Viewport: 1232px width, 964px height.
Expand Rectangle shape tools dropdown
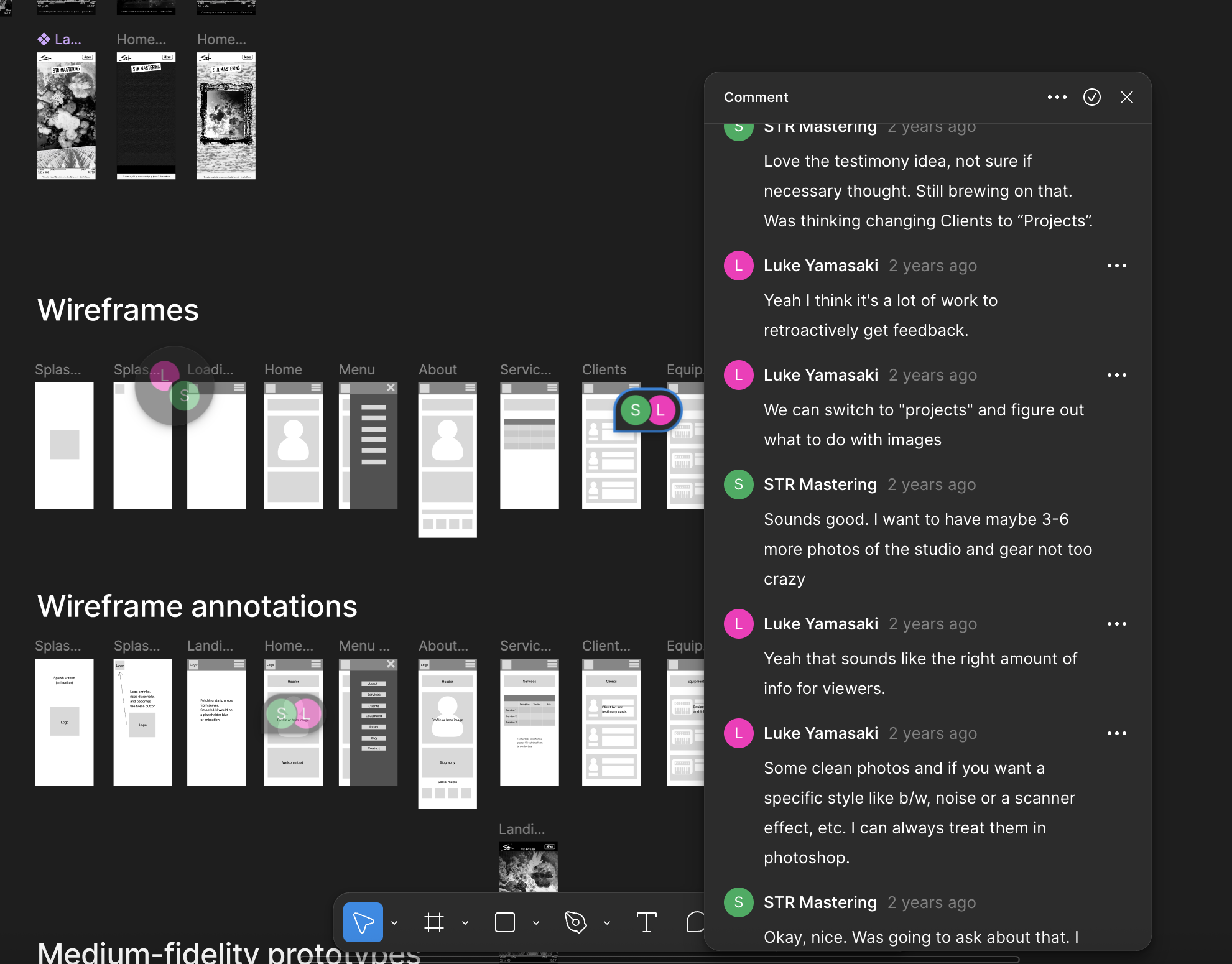(x=536, y=923)
